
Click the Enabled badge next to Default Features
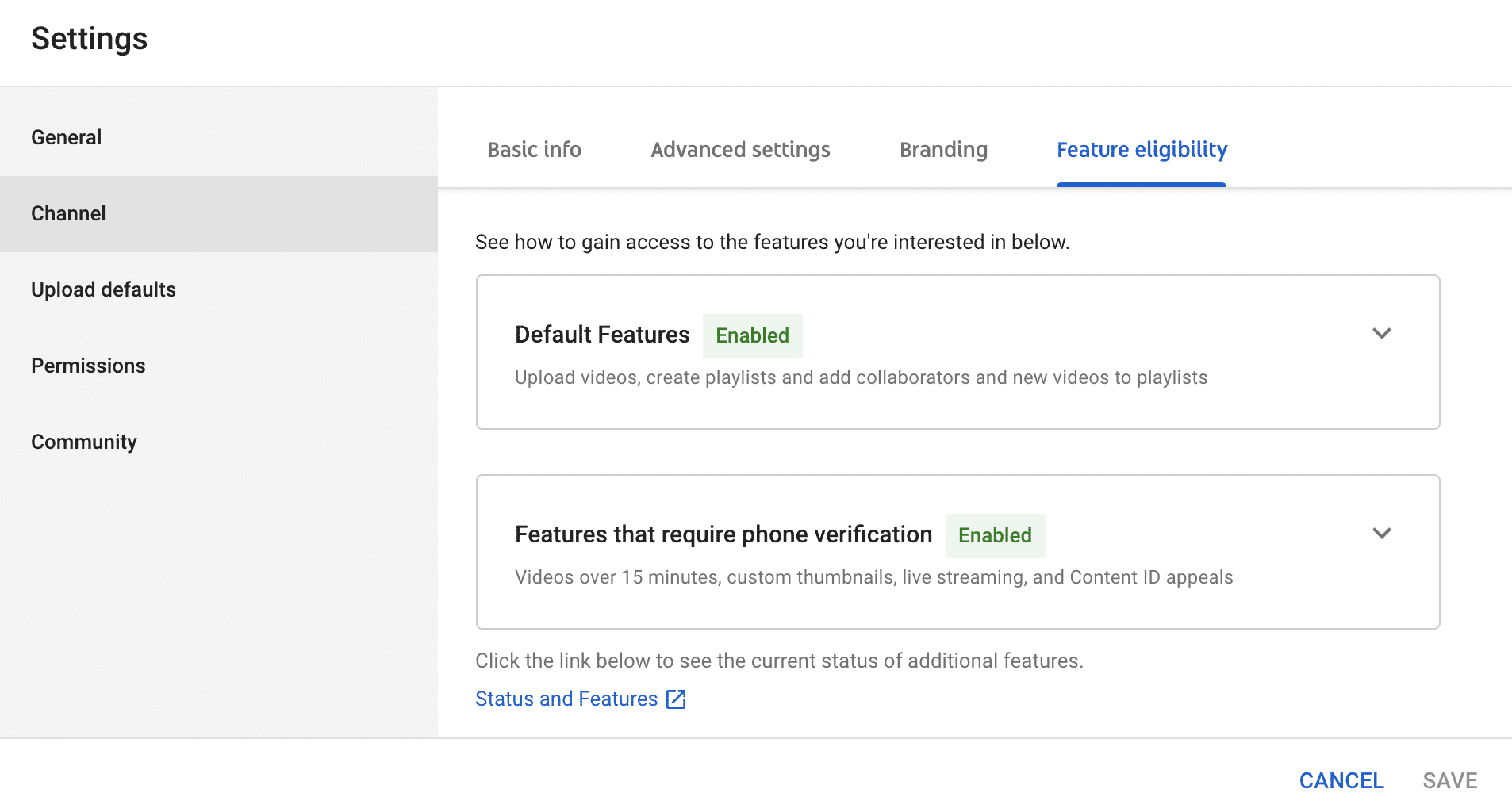tap(752, 335)
